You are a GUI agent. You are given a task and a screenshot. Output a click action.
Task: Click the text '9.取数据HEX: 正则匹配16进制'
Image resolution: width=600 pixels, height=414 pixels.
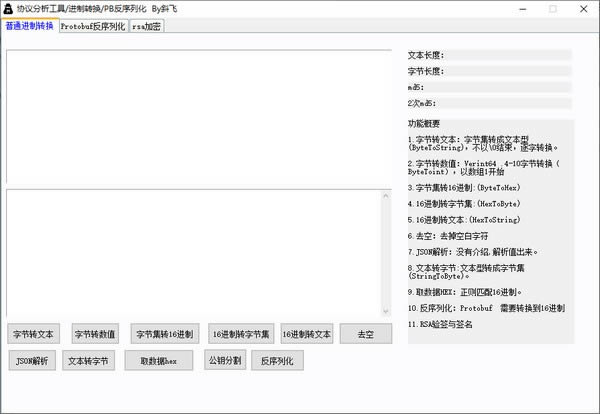tap(465, 292)
